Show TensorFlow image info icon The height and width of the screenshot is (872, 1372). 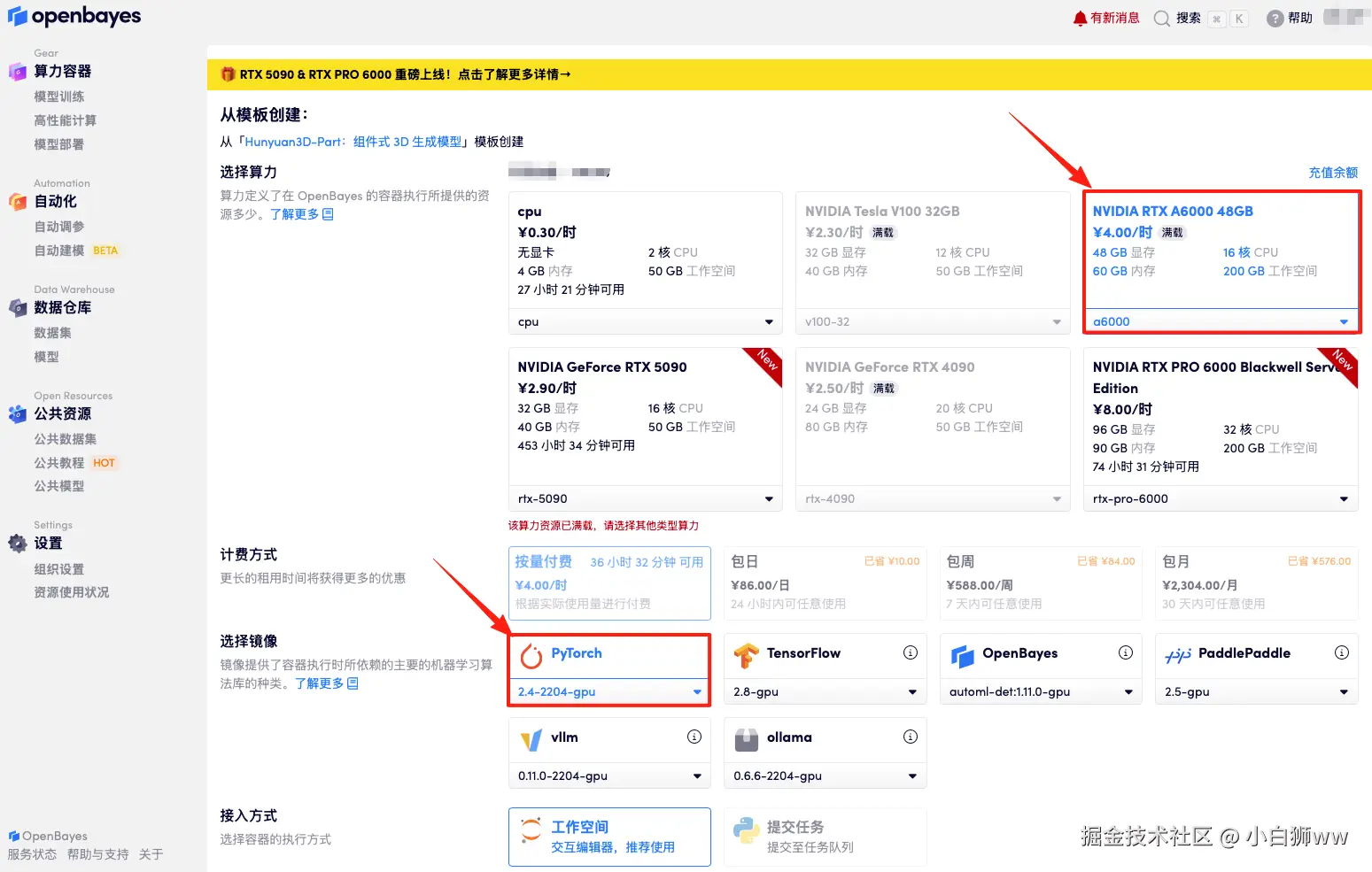911,652
